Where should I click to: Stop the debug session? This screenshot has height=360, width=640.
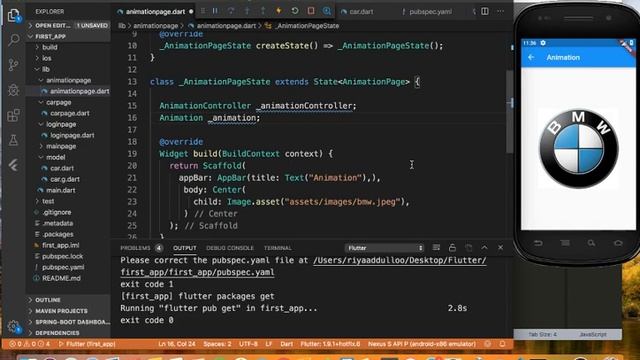[311, 11]
